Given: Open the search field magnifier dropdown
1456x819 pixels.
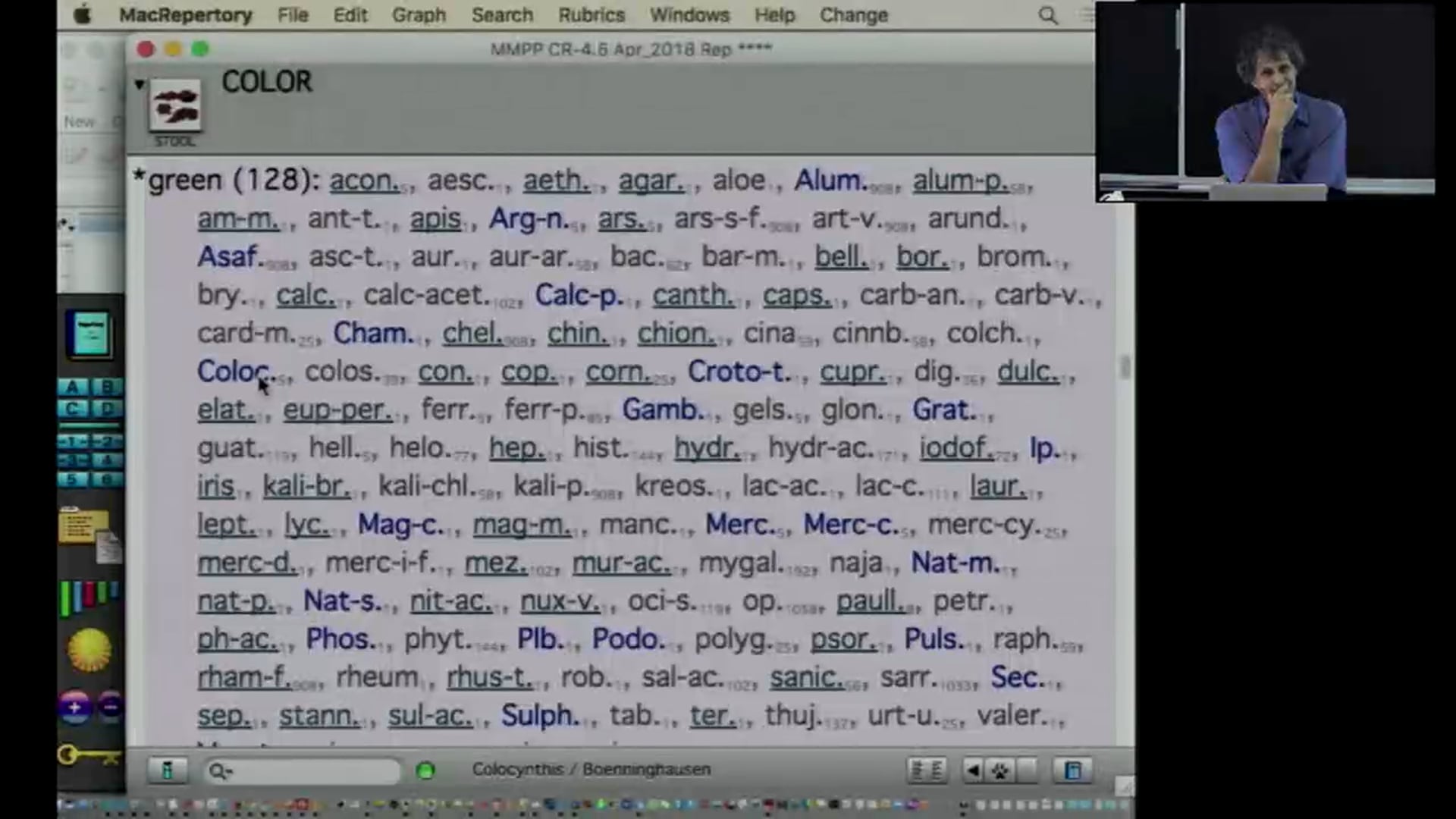Looking at the screenshot, I should point(220,771).
